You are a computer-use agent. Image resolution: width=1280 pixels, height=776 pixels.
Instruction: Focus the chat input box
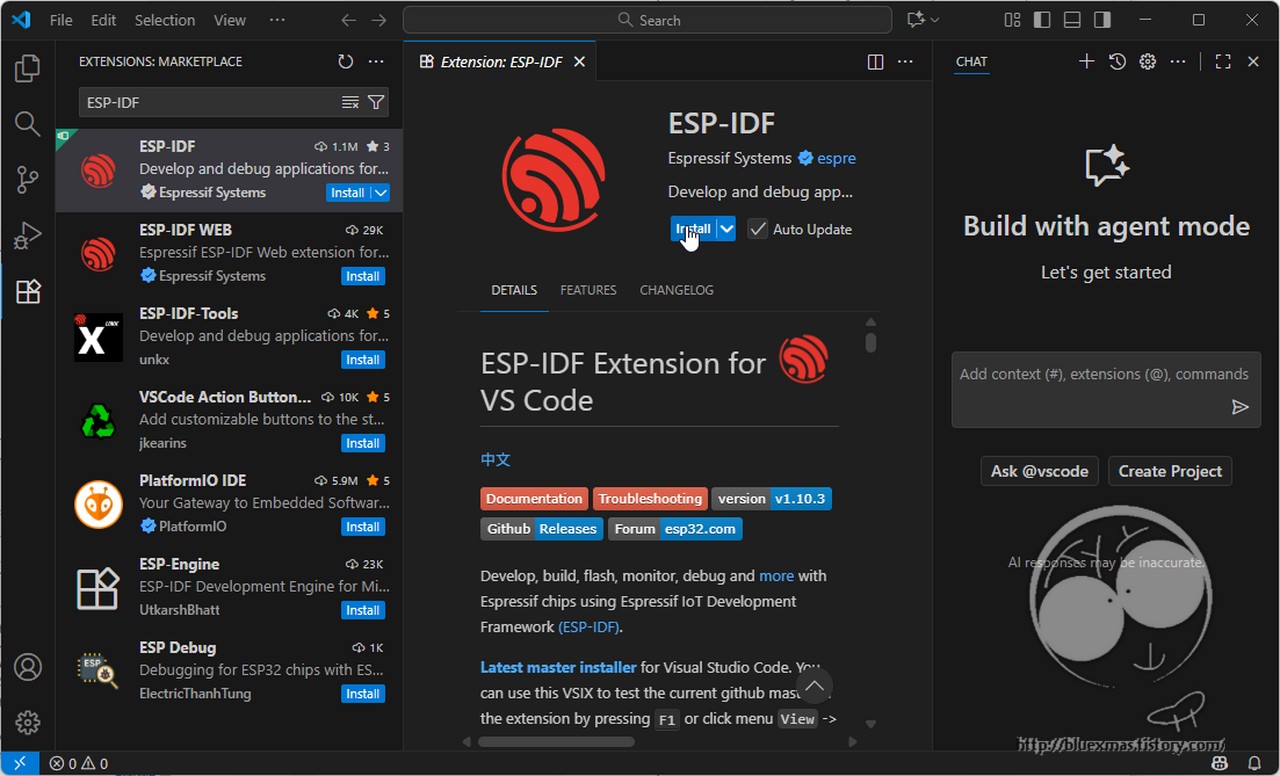(1106, 390)
